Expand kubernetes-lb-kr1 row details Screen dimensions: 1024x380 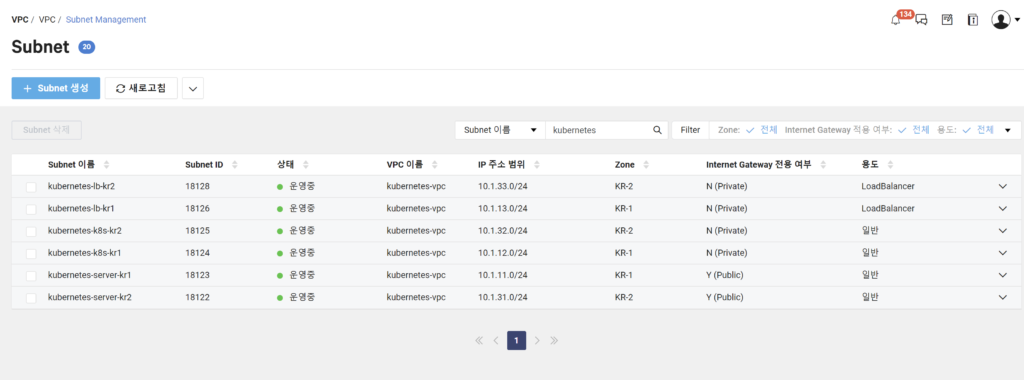1003,209
